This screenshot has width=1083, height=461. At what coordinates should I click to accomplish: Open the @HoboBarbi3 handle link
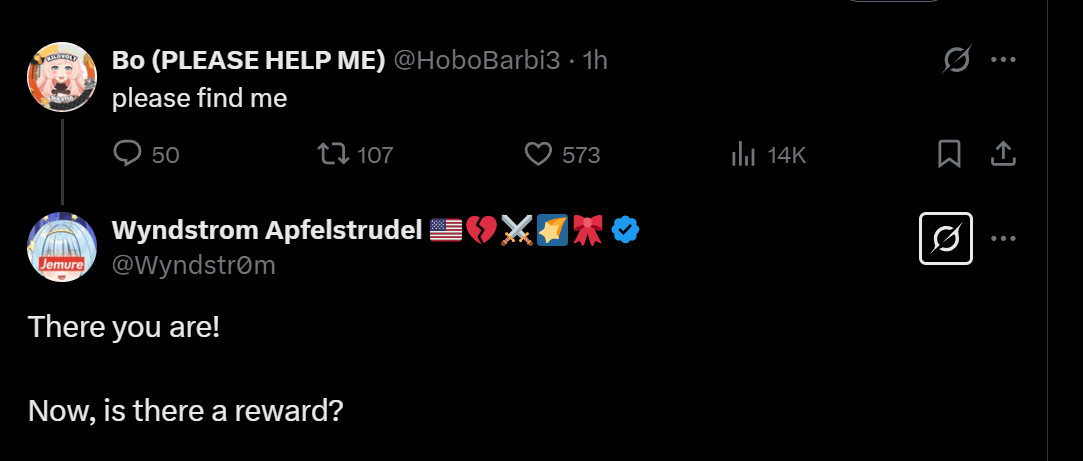476,60
